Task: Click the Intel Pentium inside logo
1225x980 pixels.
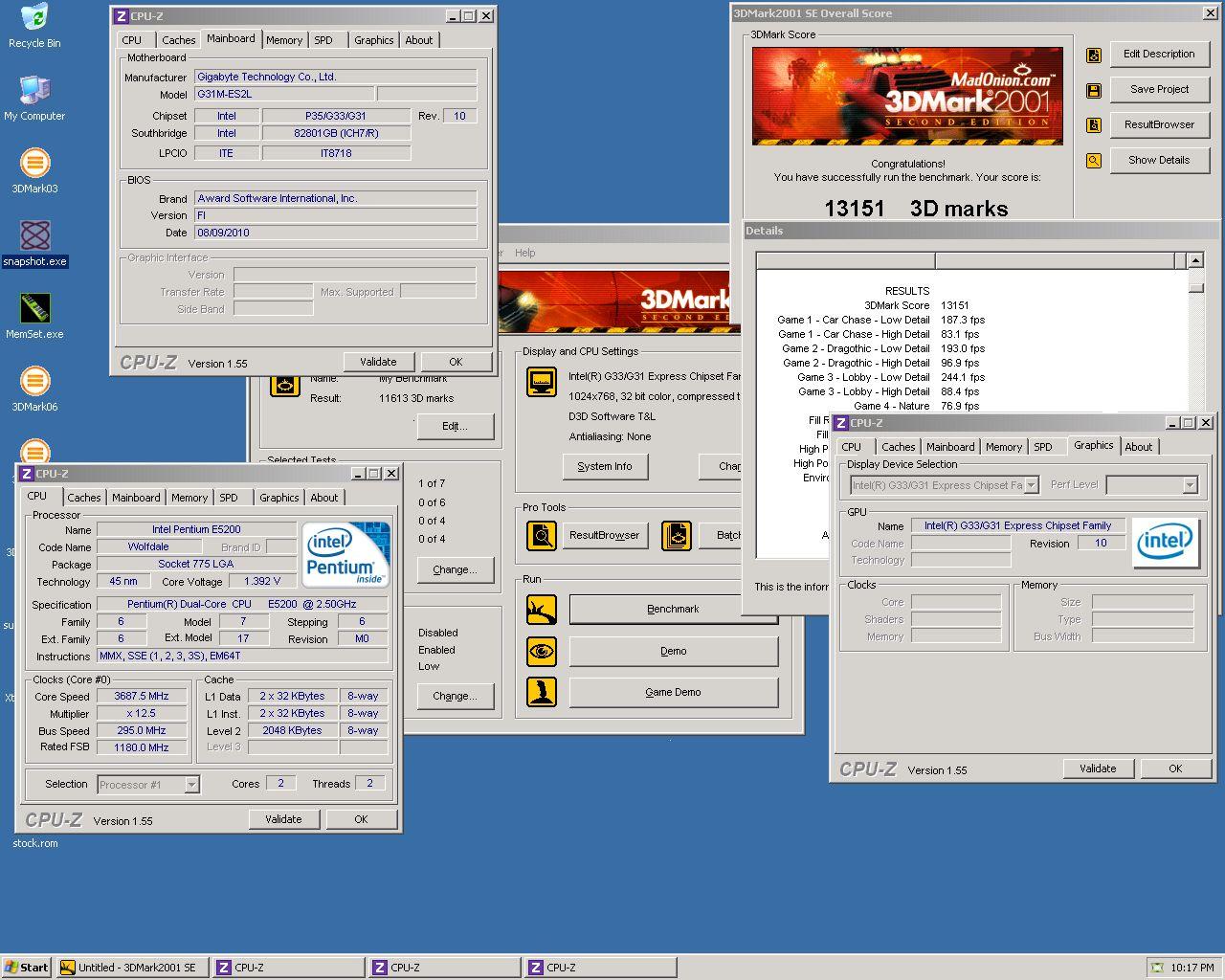Action: (x=345, y=554)
